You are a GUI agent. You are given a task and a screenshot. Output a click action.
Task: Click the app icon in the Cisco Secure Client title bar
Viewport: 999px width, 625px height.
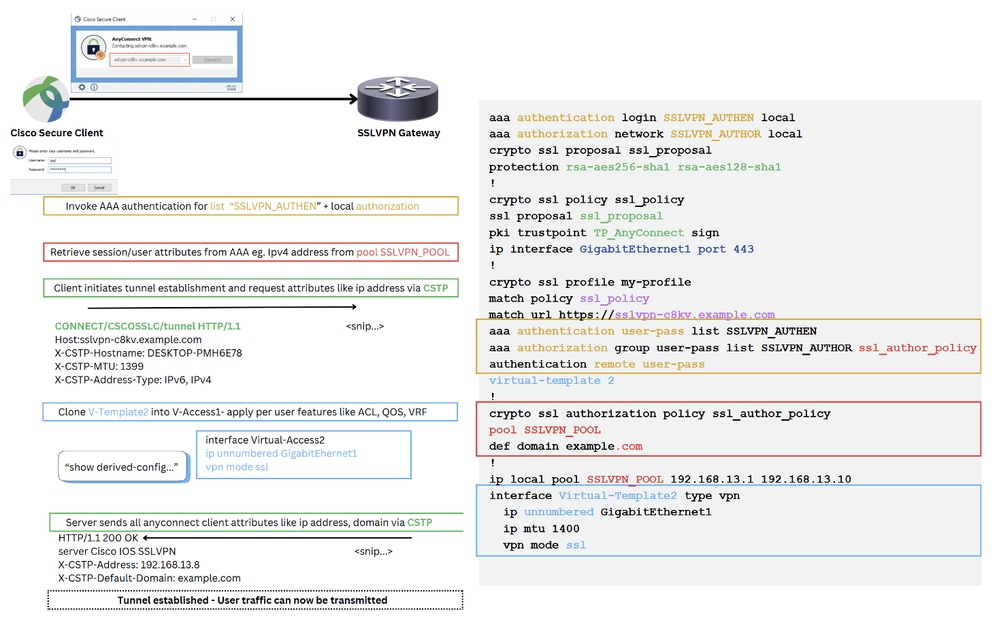click(x=78, y=19)
